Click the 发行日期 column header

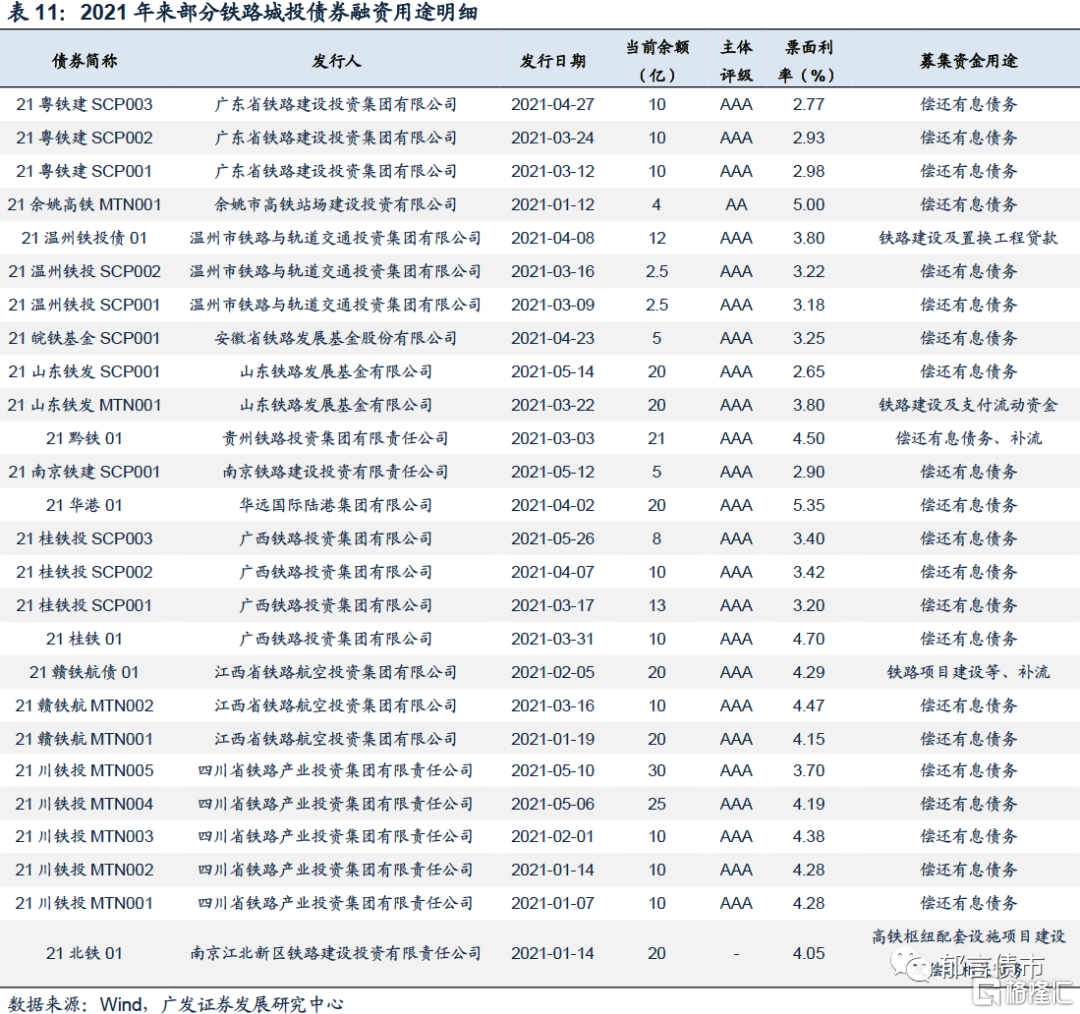point(553,61)
